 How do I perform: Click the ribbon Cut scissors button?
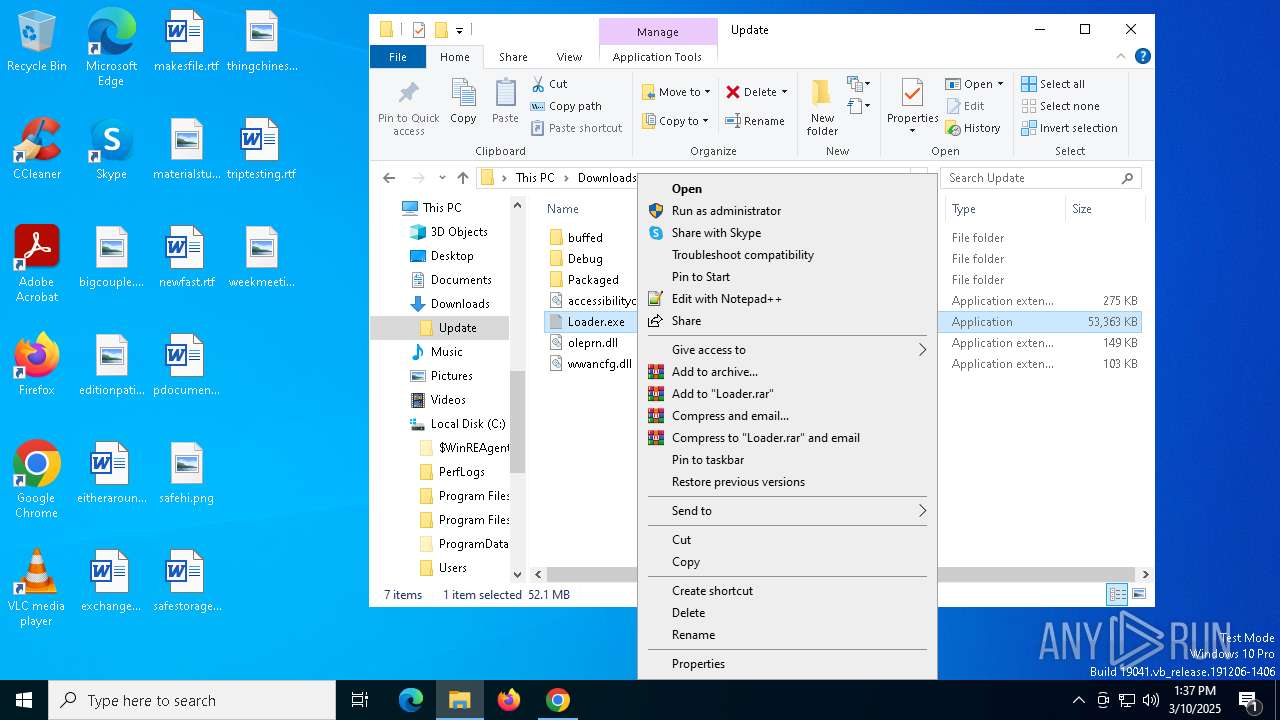pyautogui.click(x=550, y=84)
